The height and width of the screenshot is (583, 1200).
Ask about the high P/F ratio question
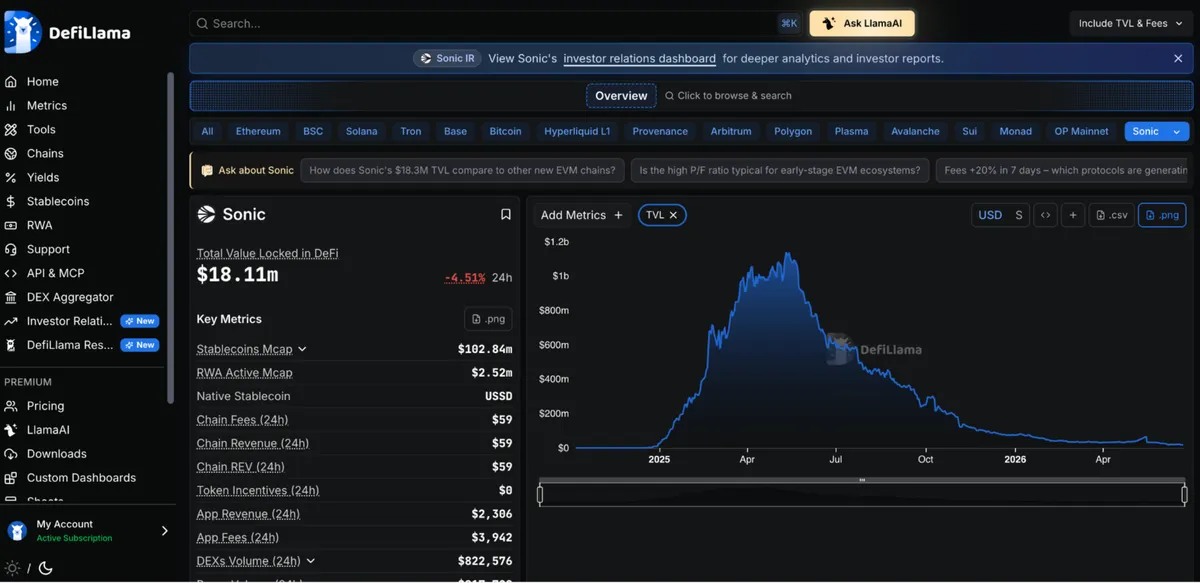[780, 171]
